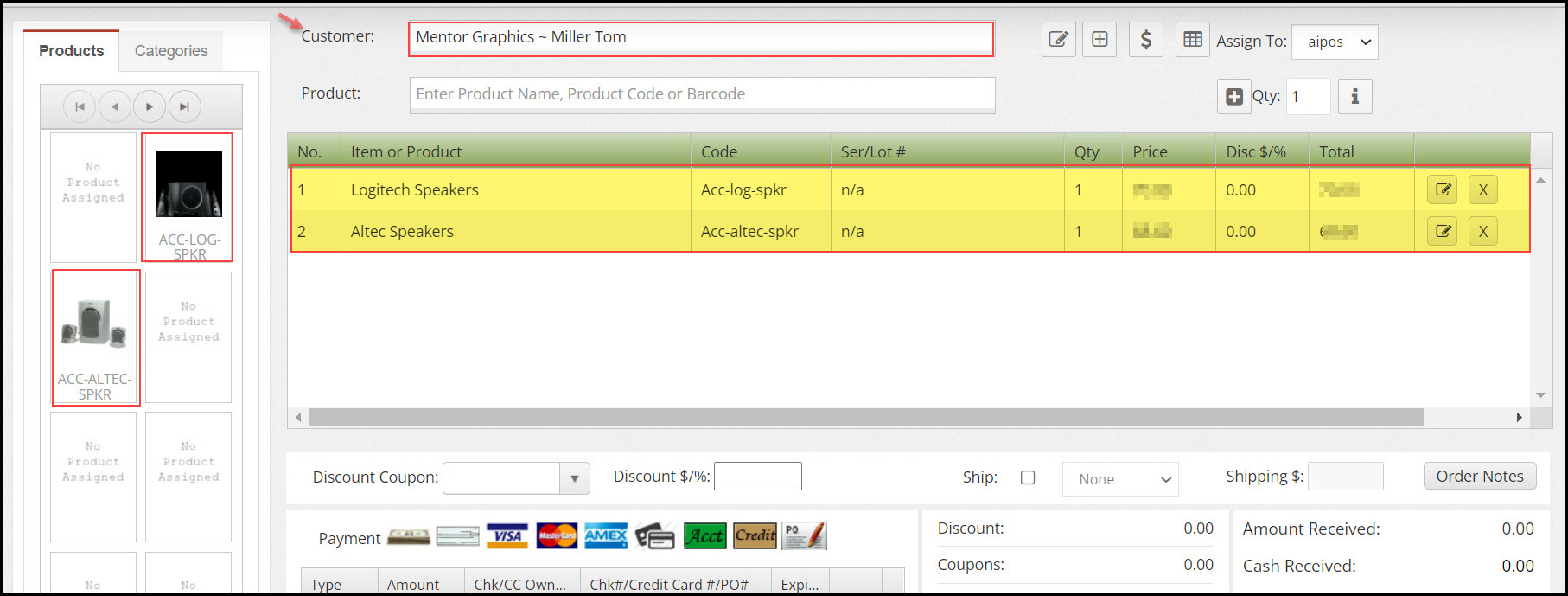The height and width of the screenshot is (596, 1568).
Task: Choose PO payment icon
Action: (804, 536)
